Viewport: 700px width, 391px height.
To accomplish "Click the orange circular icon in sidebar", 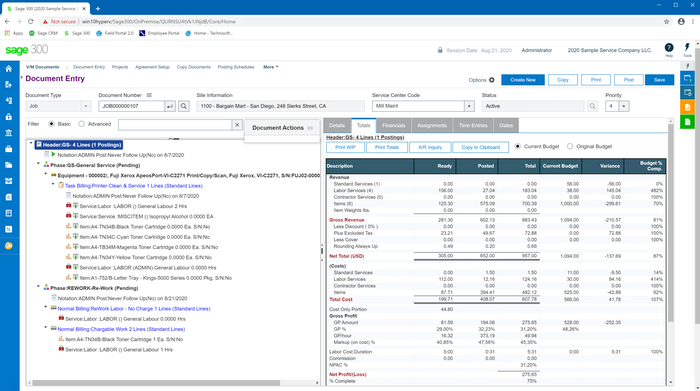I will (8, 245).
